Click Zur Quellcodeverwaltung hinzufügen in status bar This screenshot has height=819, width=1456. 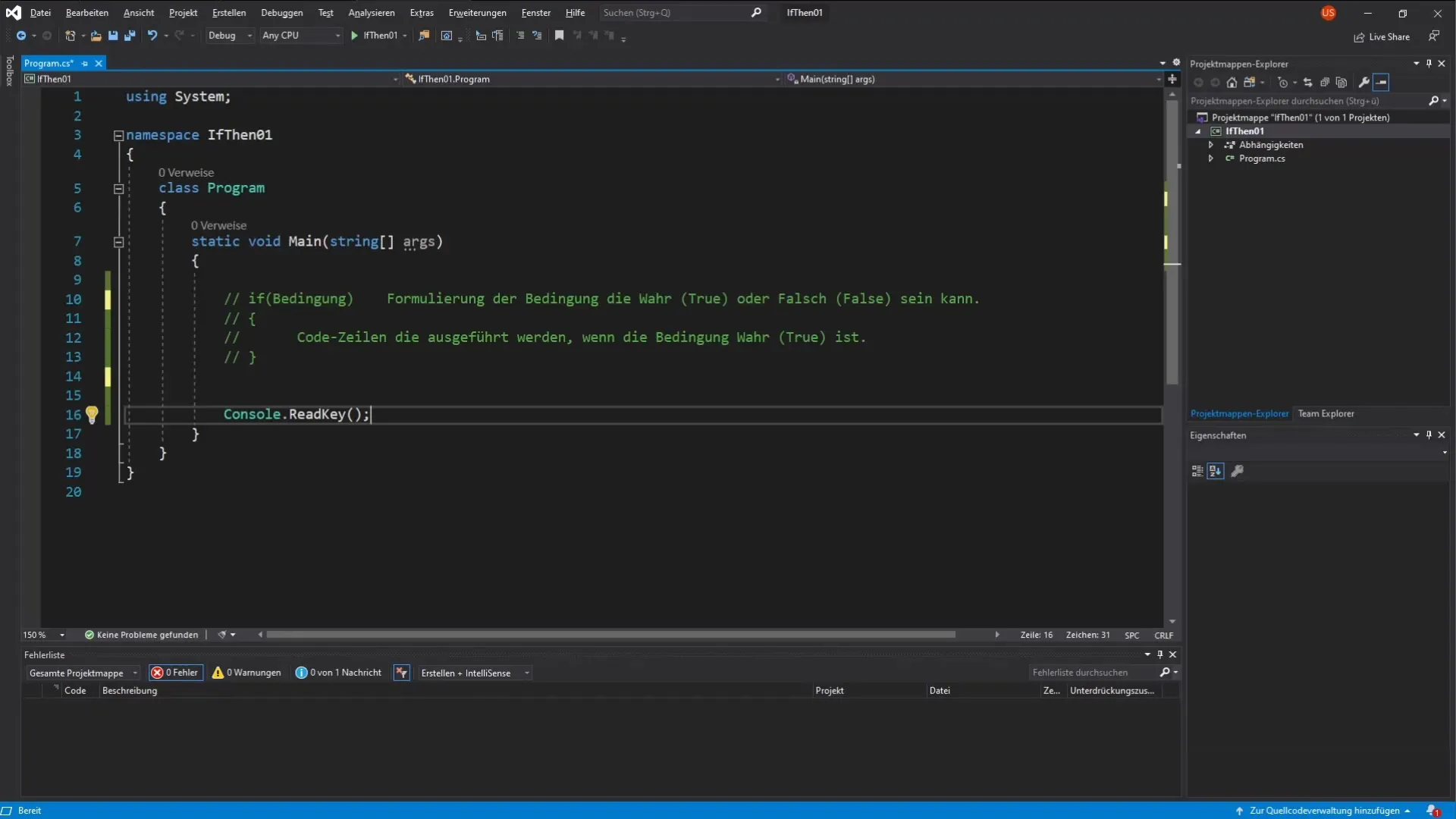[x=1324, y=811]
